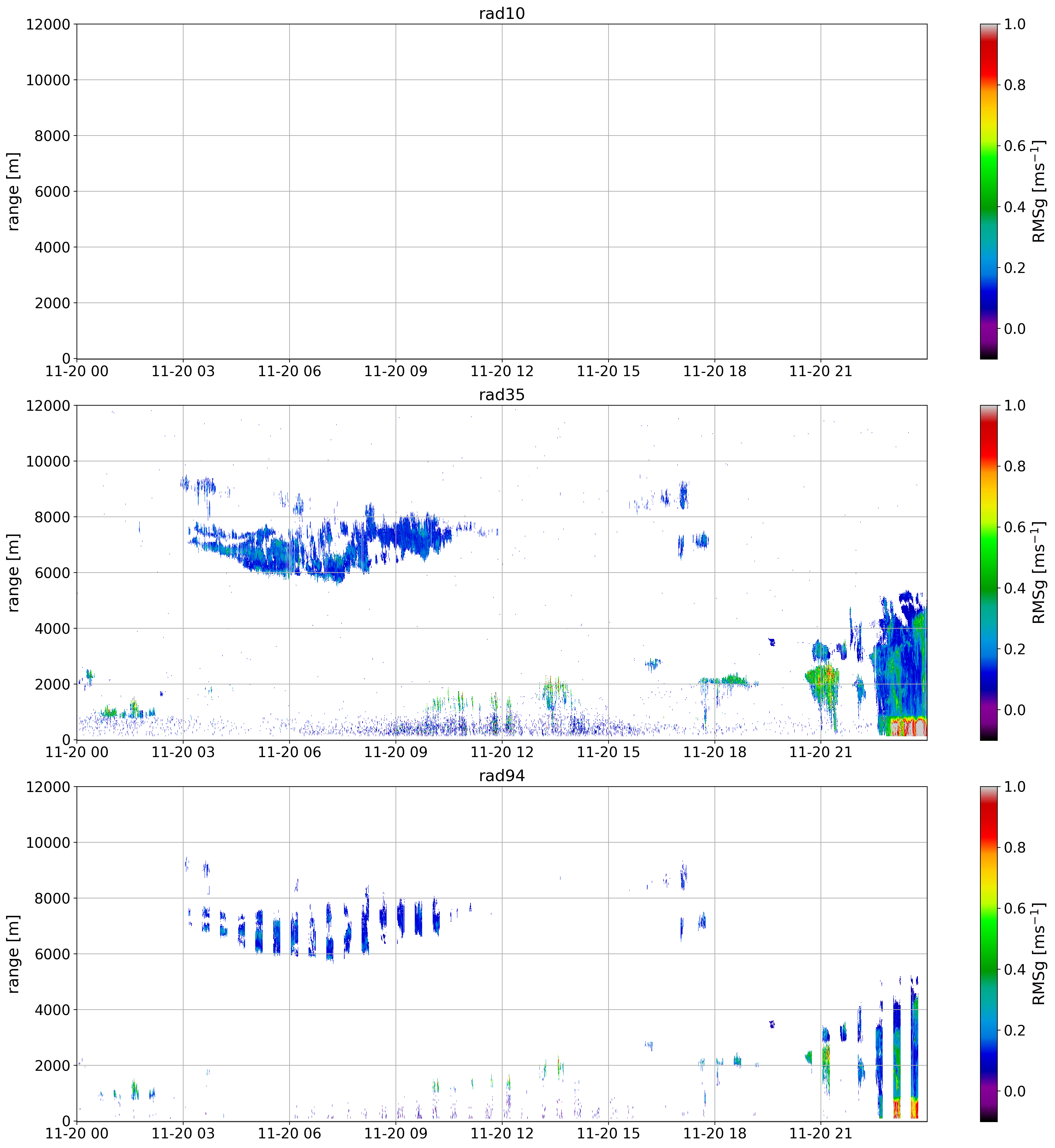The width and height of the screenshot is (1055, 1148).
Task: Click the rad94 x-axis label 11-20 03
Action: (183, 1133)
